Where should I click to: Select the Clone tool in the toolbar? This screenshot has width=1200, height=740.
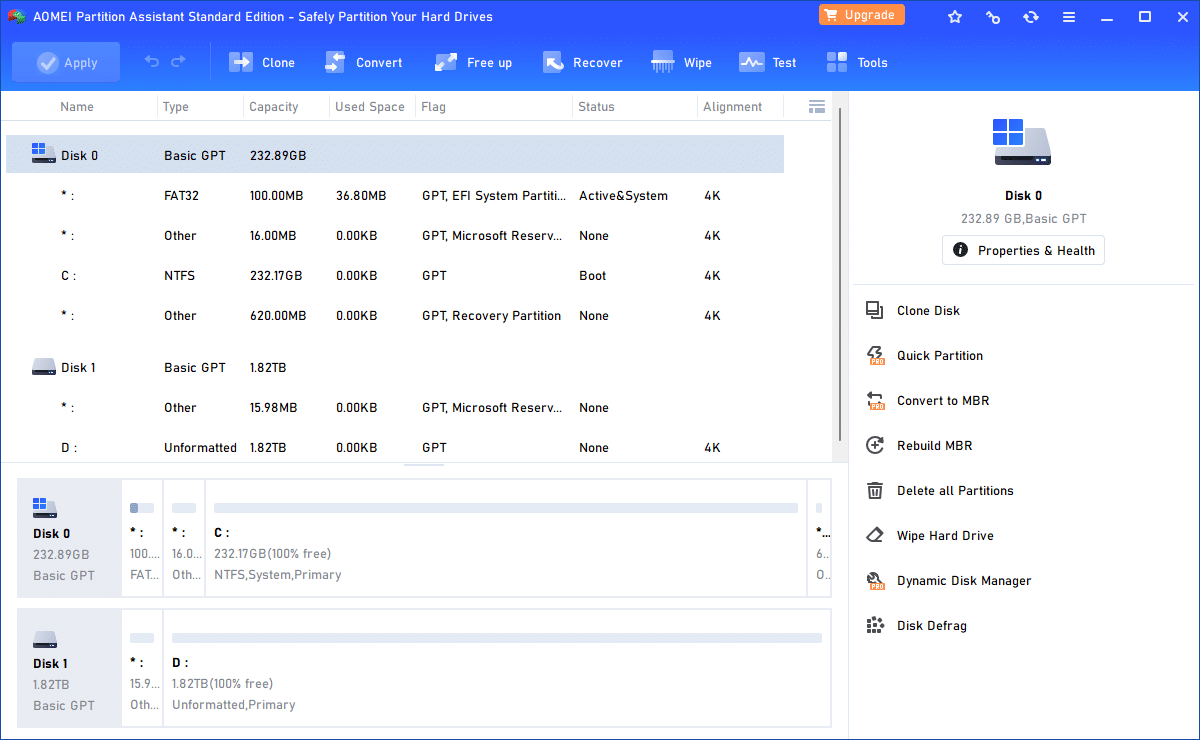pyautogui.click(x=262, y=62)
